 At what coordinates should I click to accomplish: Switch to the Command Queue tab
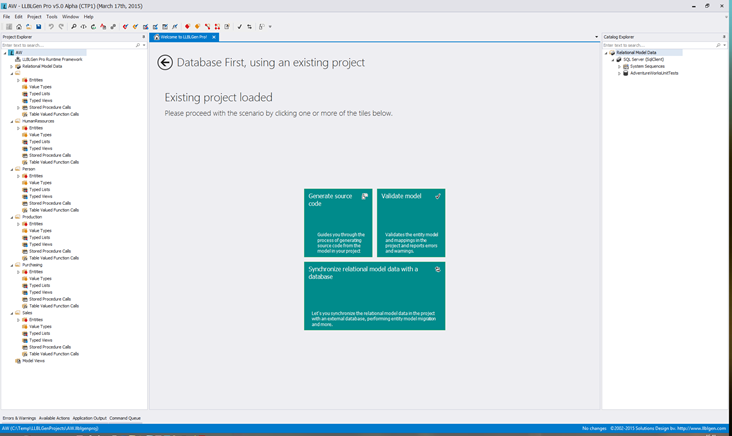pyautogui.click(x=125, y=418)
